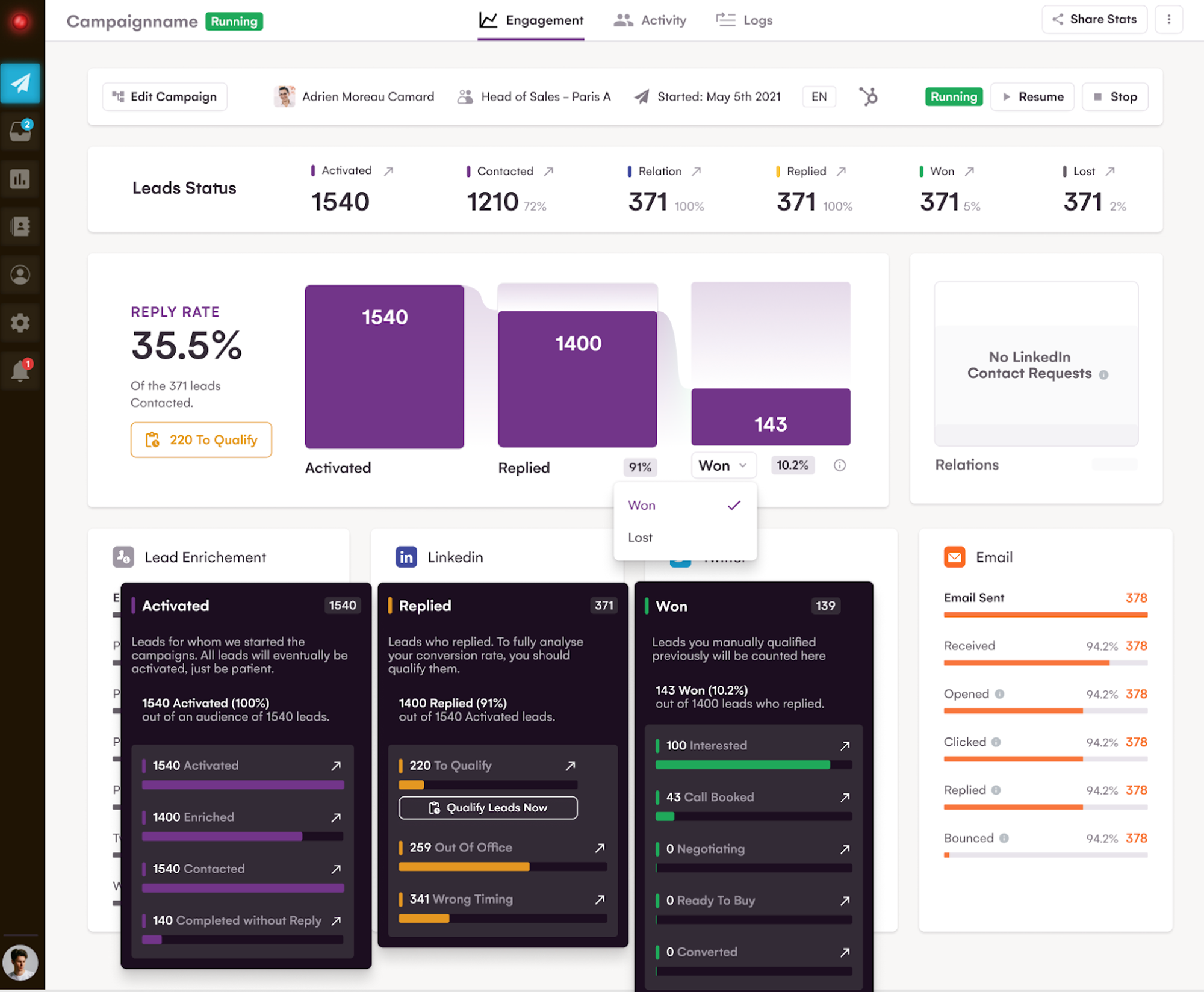Click info icon next to 10.2%
Image resolution: width=1204 pixels, height=992 pixels.
coord(839,465)
